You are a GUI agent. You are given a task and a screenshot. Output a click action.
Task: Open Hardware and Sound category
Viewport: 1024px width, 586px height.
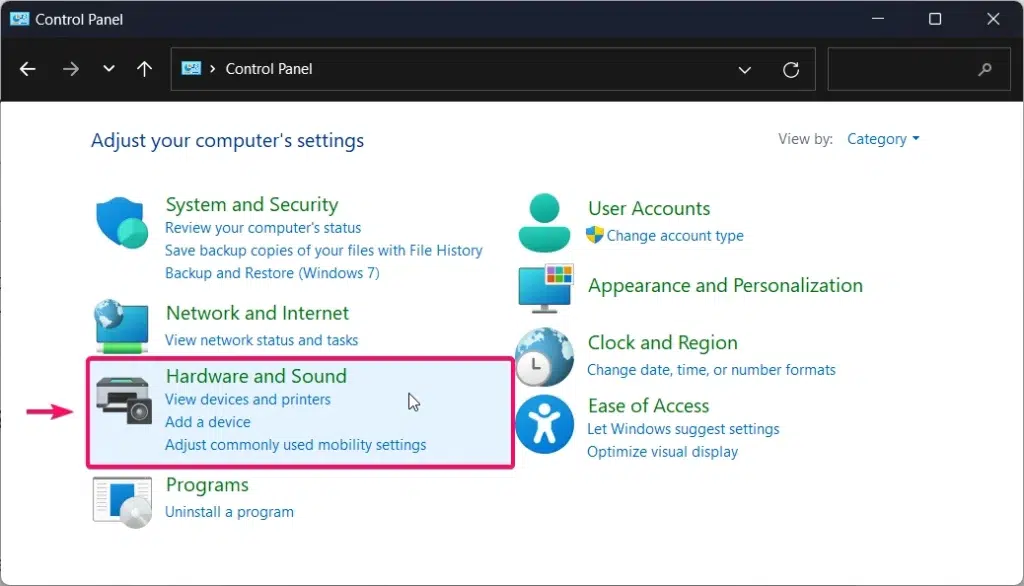[x=256, y=376]
